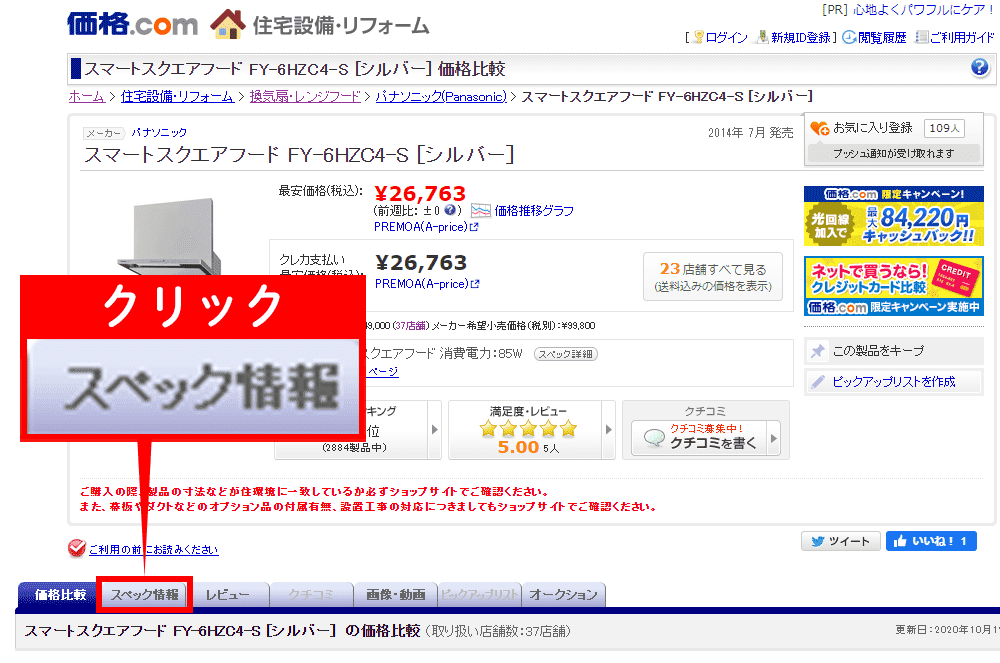Switch to 価格比較 tab

(x=59, y=595)
